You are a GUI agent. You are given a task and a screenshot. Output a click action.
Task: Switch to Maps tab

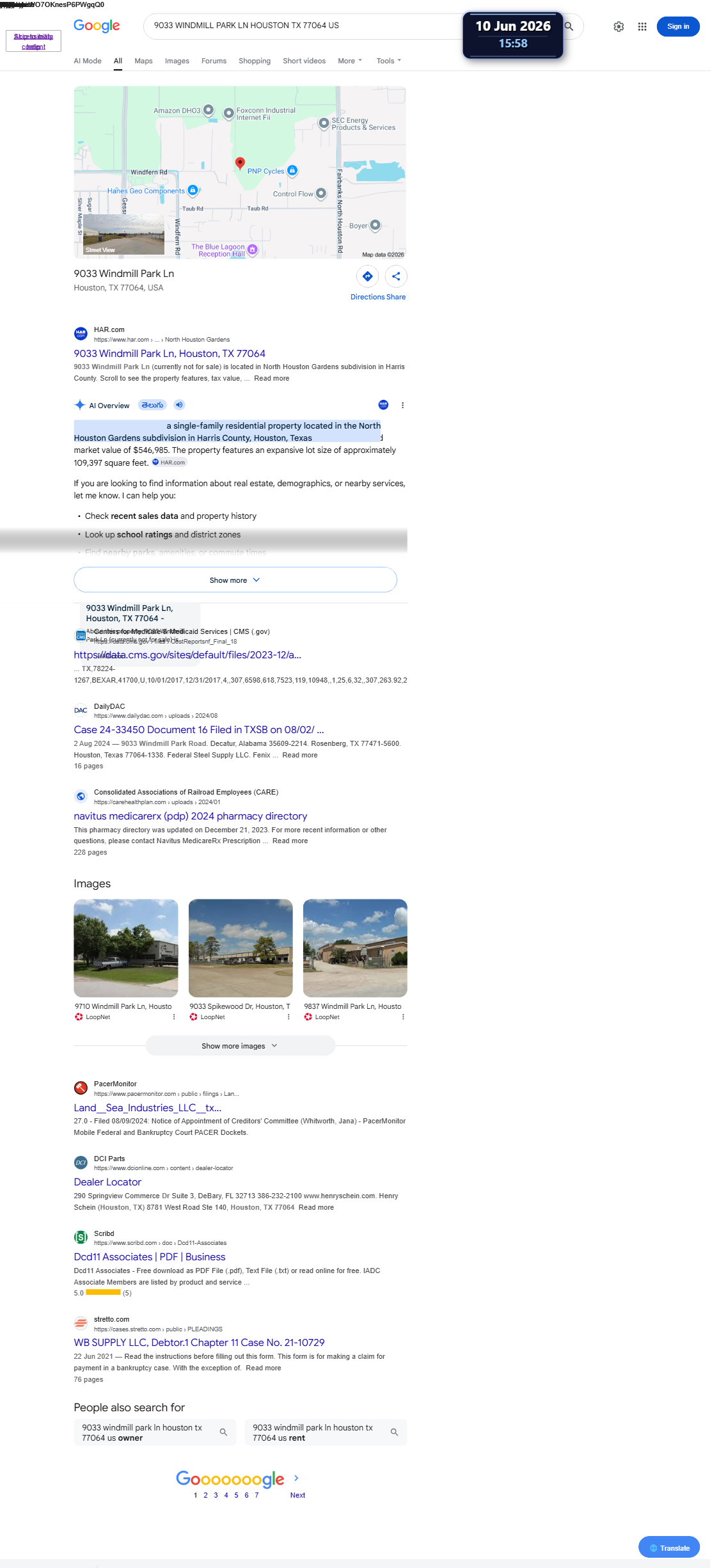click(x=143, y=61)
